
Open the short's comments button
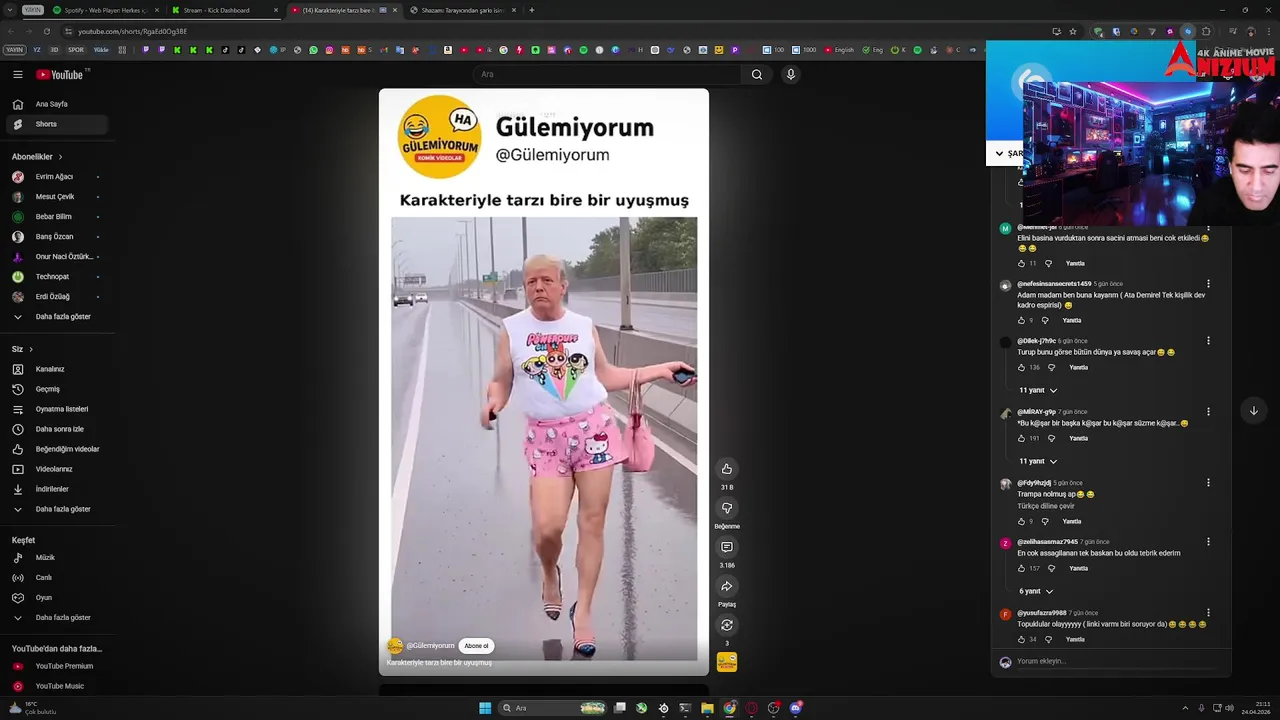[727, 547]
